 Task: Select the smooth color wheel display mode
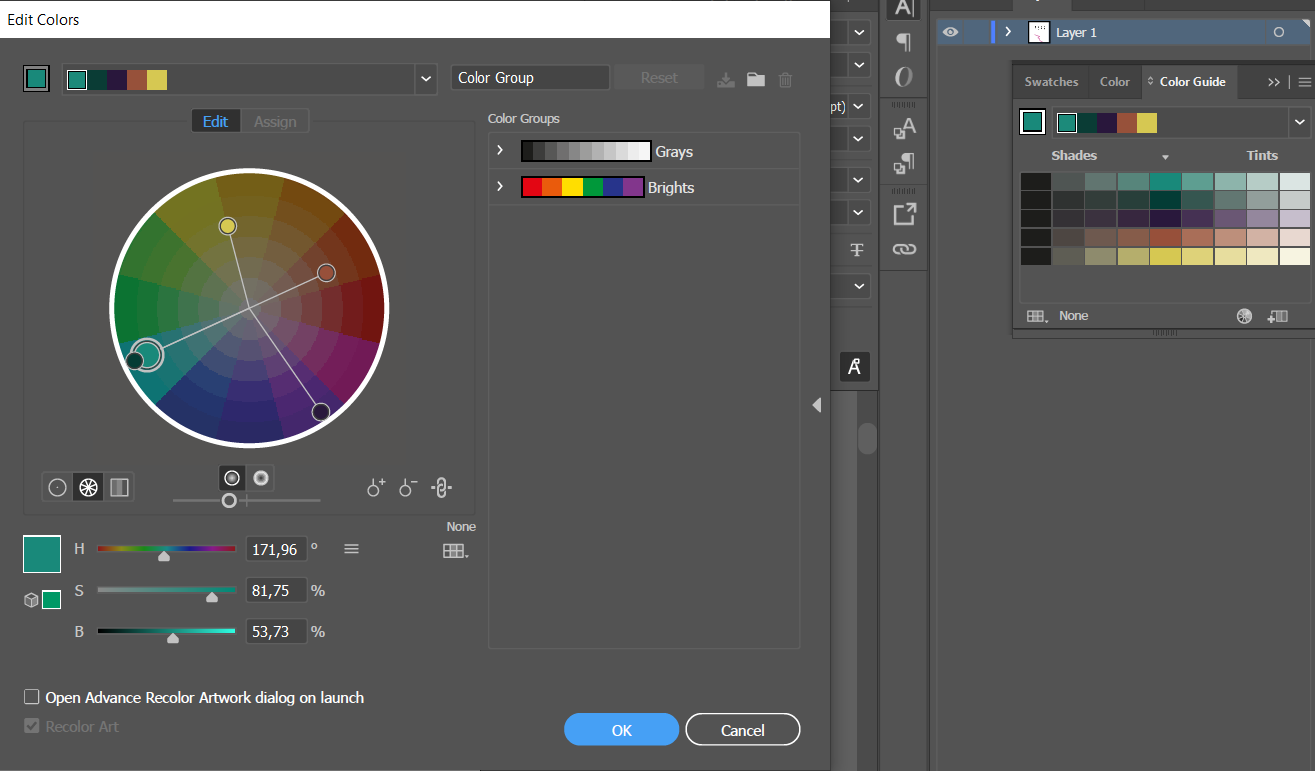(57, 487)
